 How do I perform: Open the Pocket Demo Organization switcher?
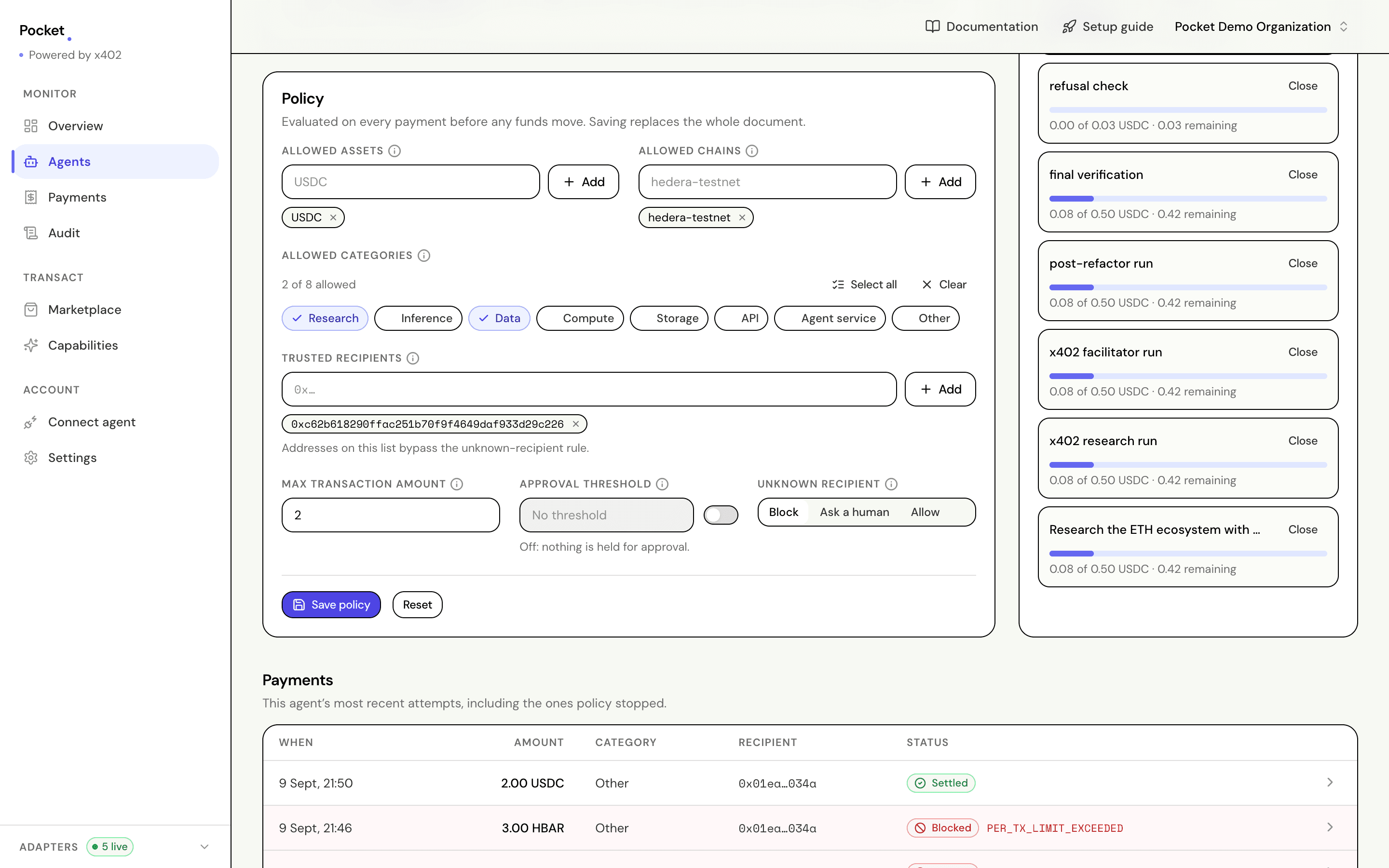point(1261,27)
